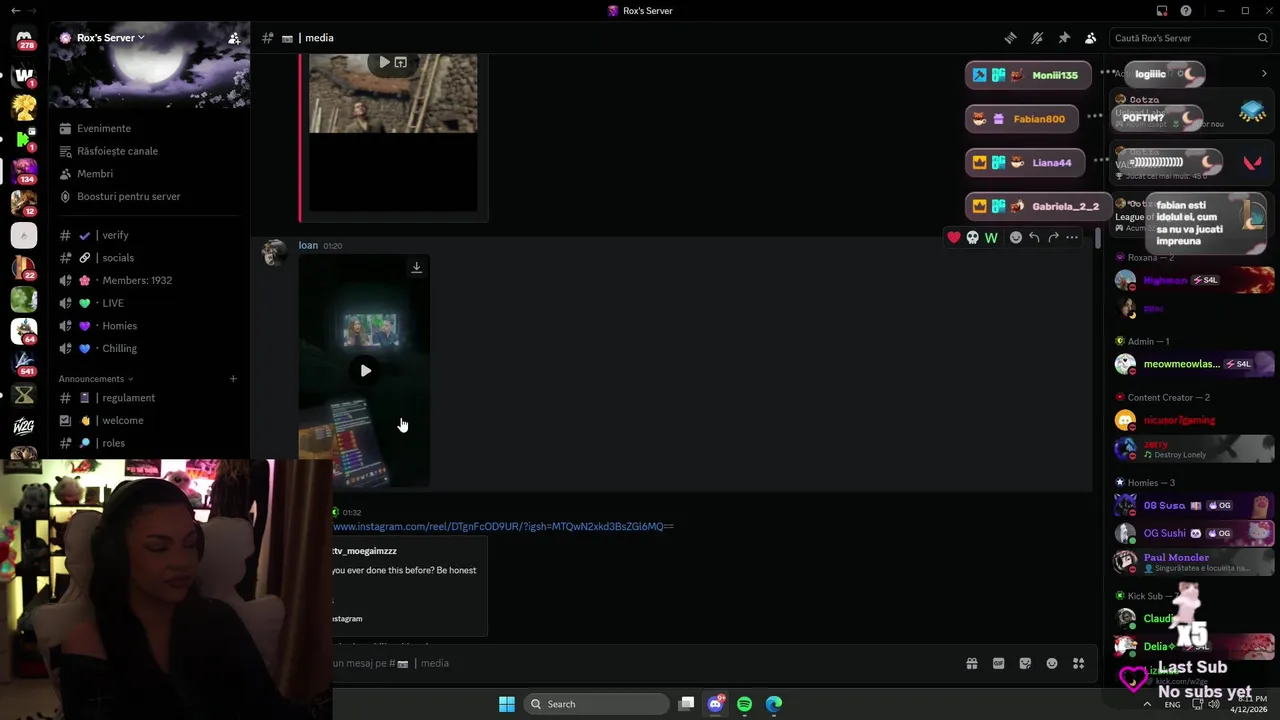Open more options on Ioan's message
Screen dimensions: 1280x720
(x=1072, y=237)
